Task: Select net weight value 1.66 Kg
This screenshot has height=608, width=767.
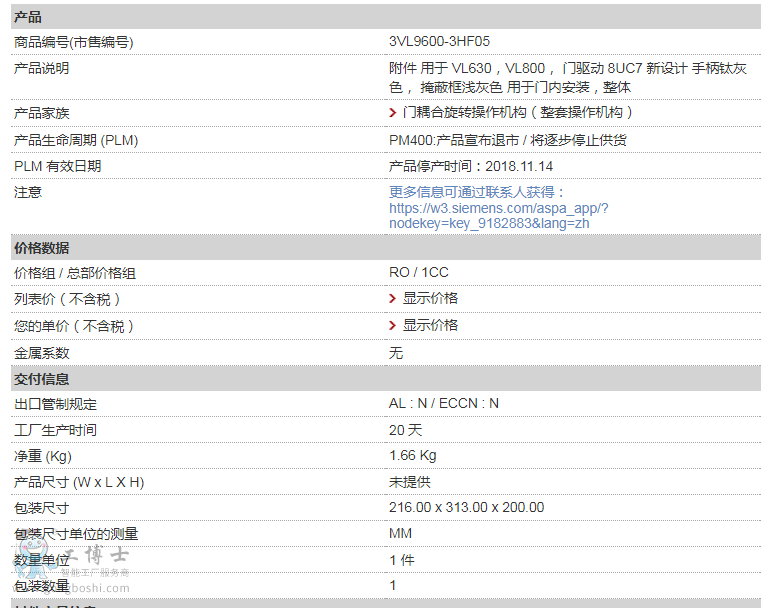Action: click(x=412, y=456)
